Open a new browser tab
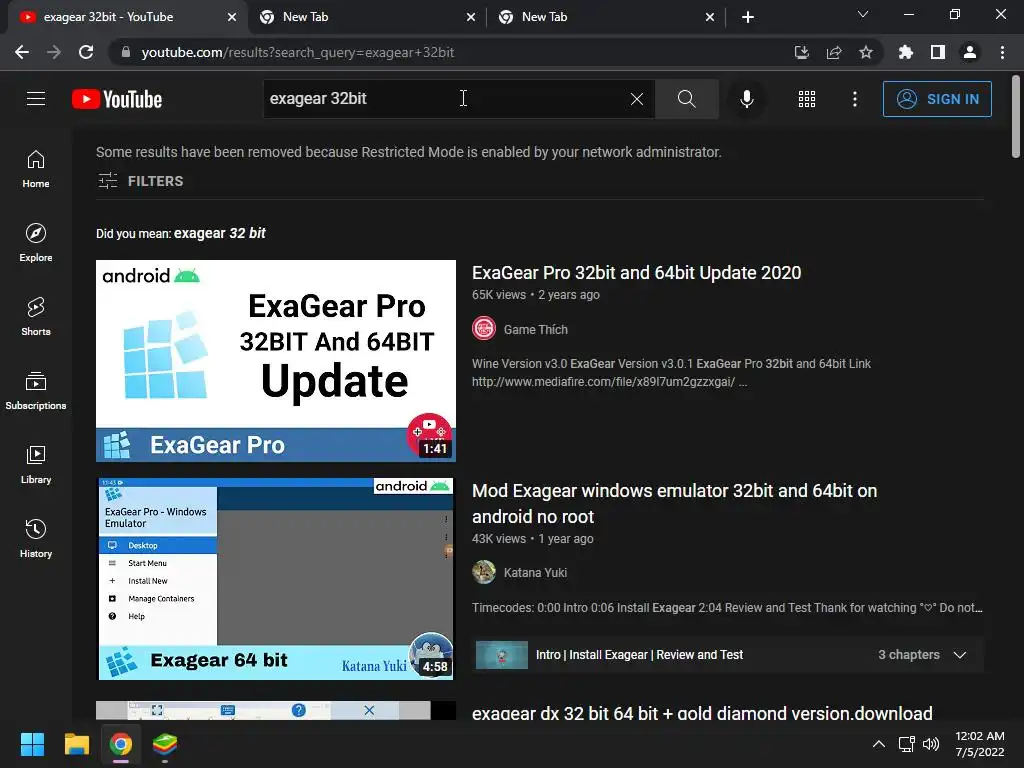The width and height of the screenshot is (1024, 768). click(x=748, y=18)
